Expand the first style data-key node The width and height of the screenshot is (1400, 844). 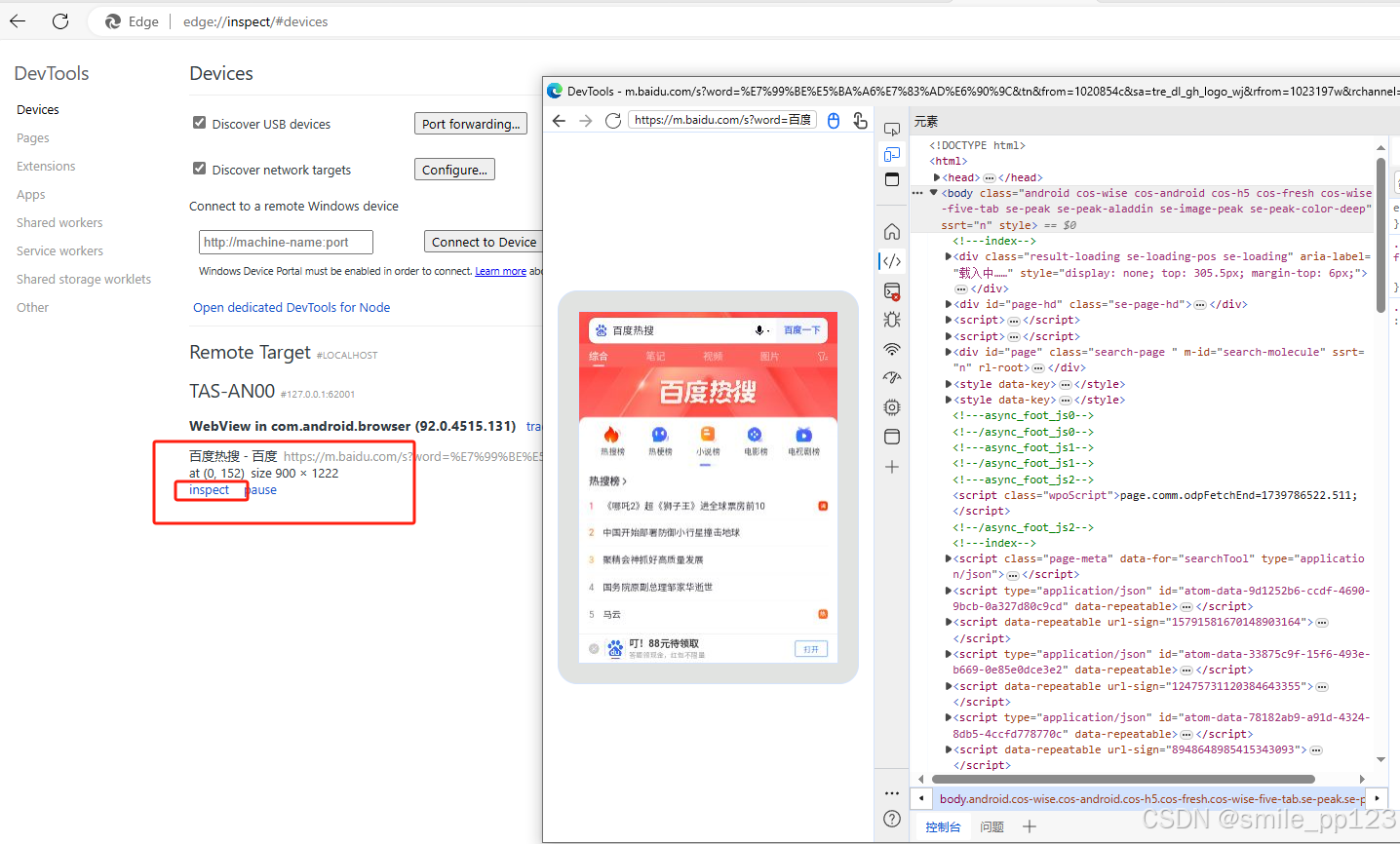pyautogui.click(x=949, y=384)
